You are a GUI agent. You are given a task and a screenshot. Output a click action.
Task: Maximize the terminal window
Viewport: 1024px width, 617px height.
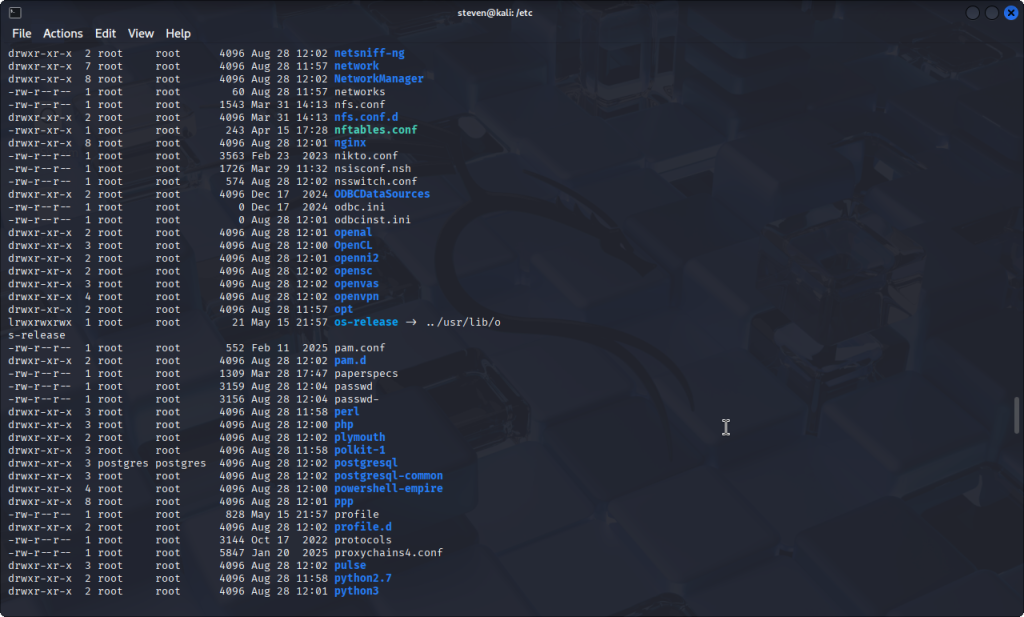992,12
